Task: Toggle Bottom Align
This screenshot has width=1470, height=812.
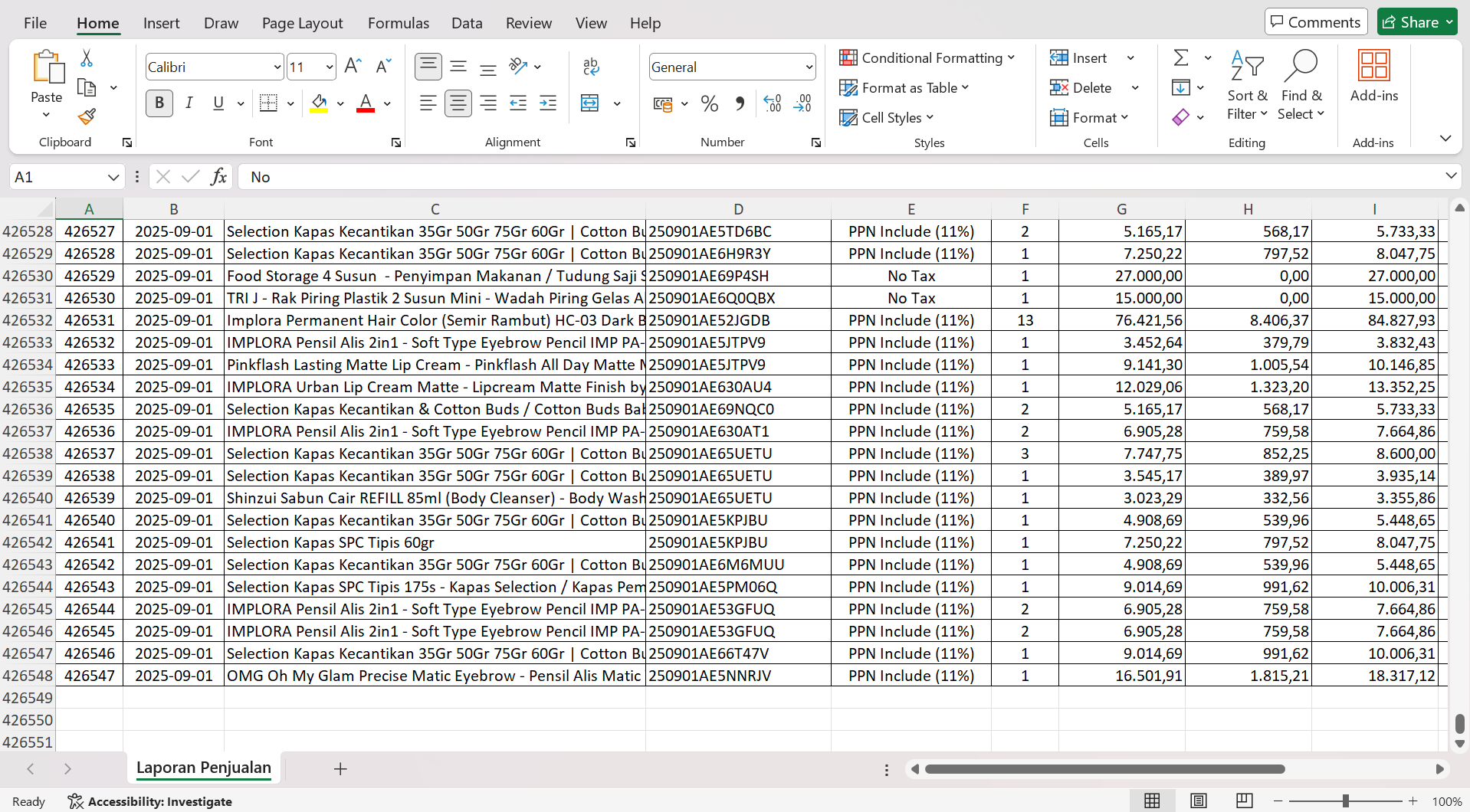Action: (x=488, y=67)
